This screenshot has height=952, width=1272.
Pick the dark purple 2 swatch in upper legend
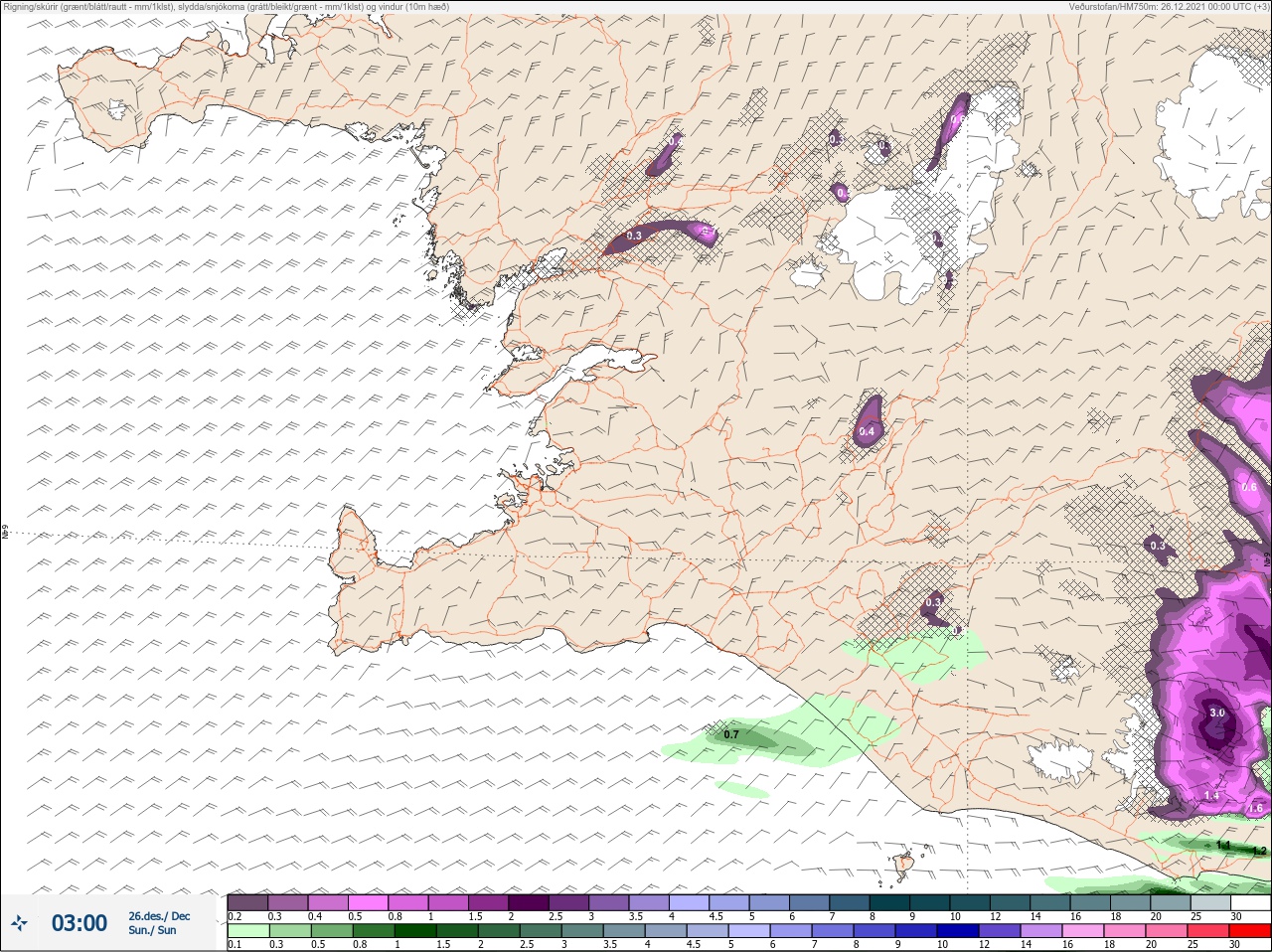pyautogui.click(x=530, y=902)
